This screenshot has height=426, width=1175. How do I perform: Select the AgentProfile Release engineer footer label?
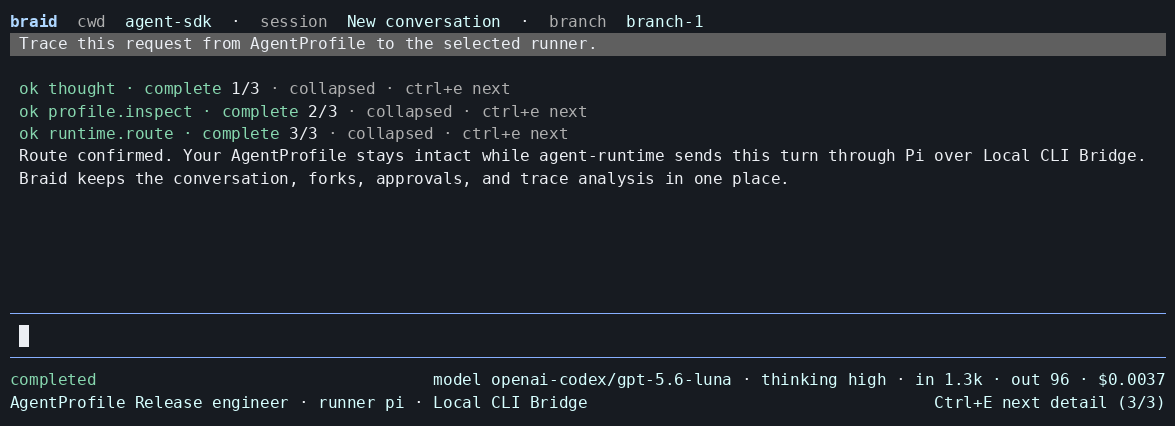pos(149,403)
